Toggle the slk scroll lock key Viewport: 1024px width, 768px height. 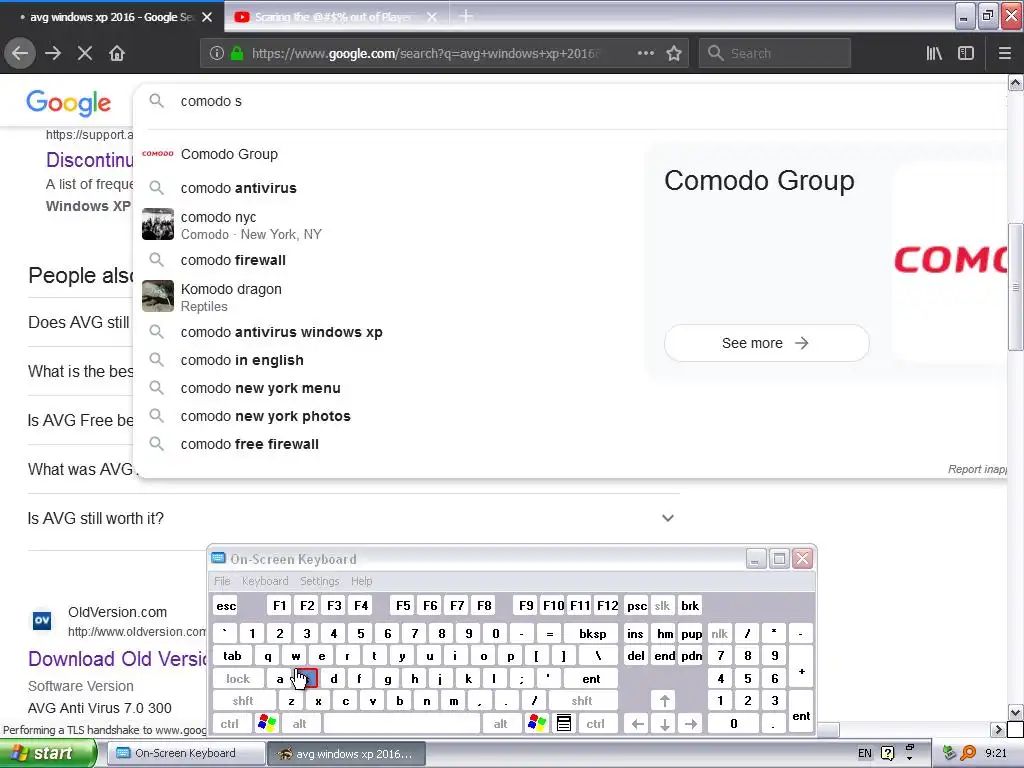[x=662, y=605]
